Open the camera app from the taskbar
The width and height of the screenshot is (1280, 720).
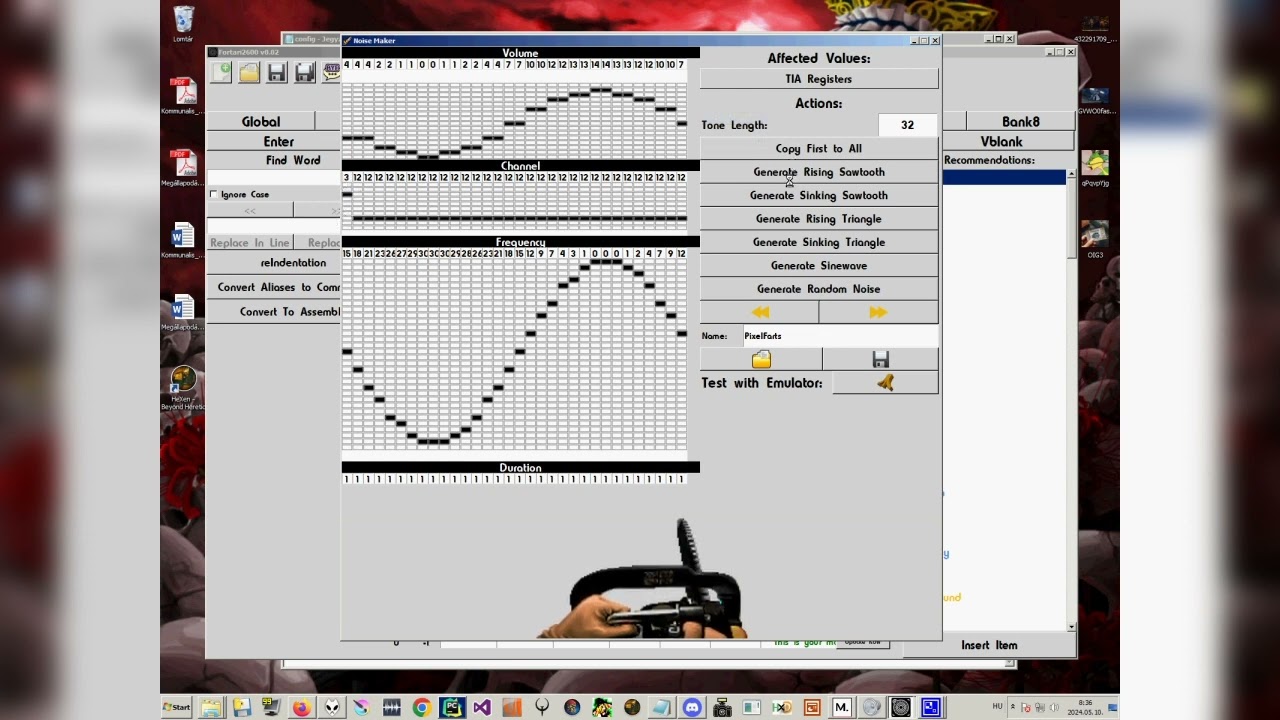pos(721,707)
